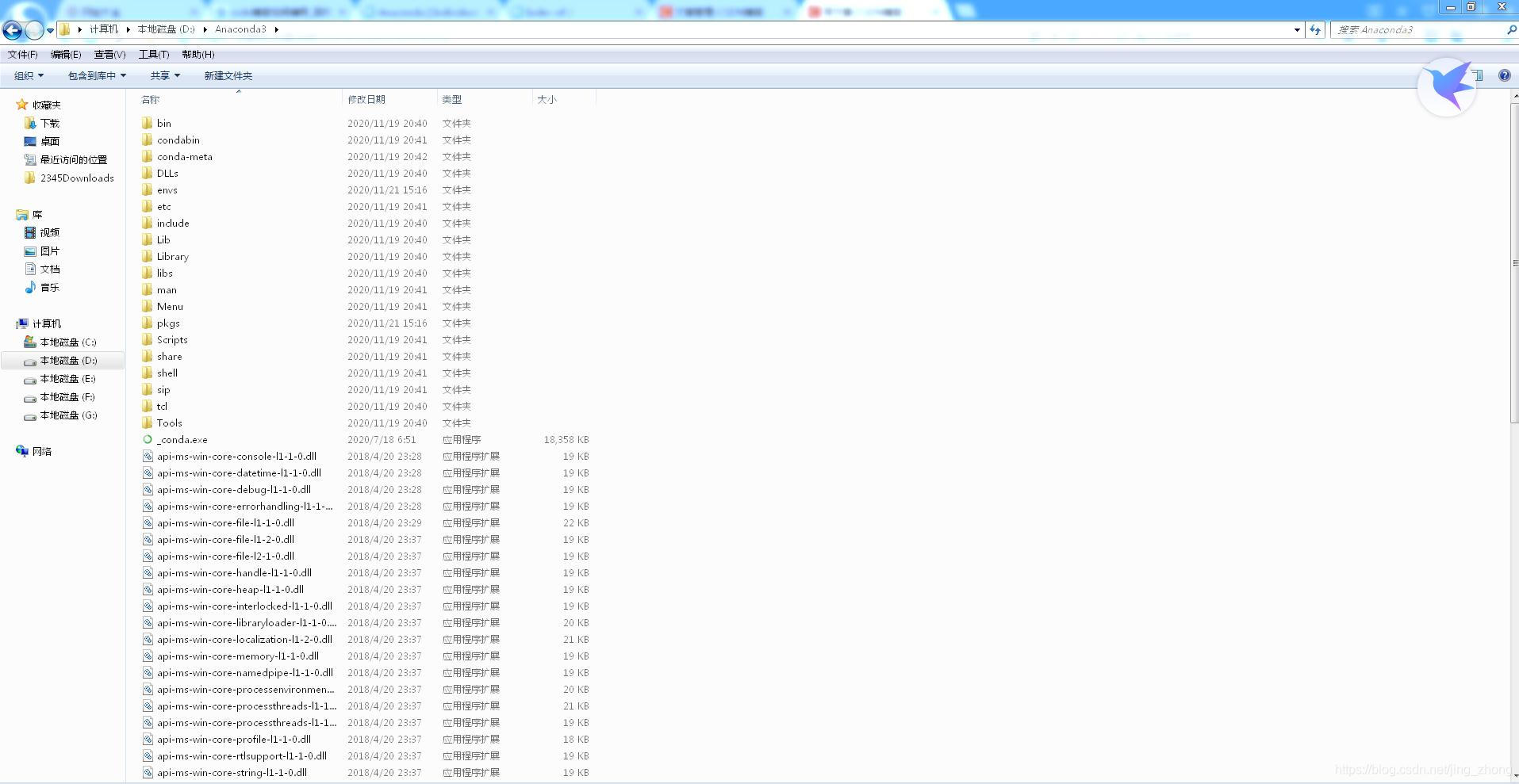Click the vertical scrollbar thumb
This screenshot has width=1519, height=784.
tap(1514, 262)
